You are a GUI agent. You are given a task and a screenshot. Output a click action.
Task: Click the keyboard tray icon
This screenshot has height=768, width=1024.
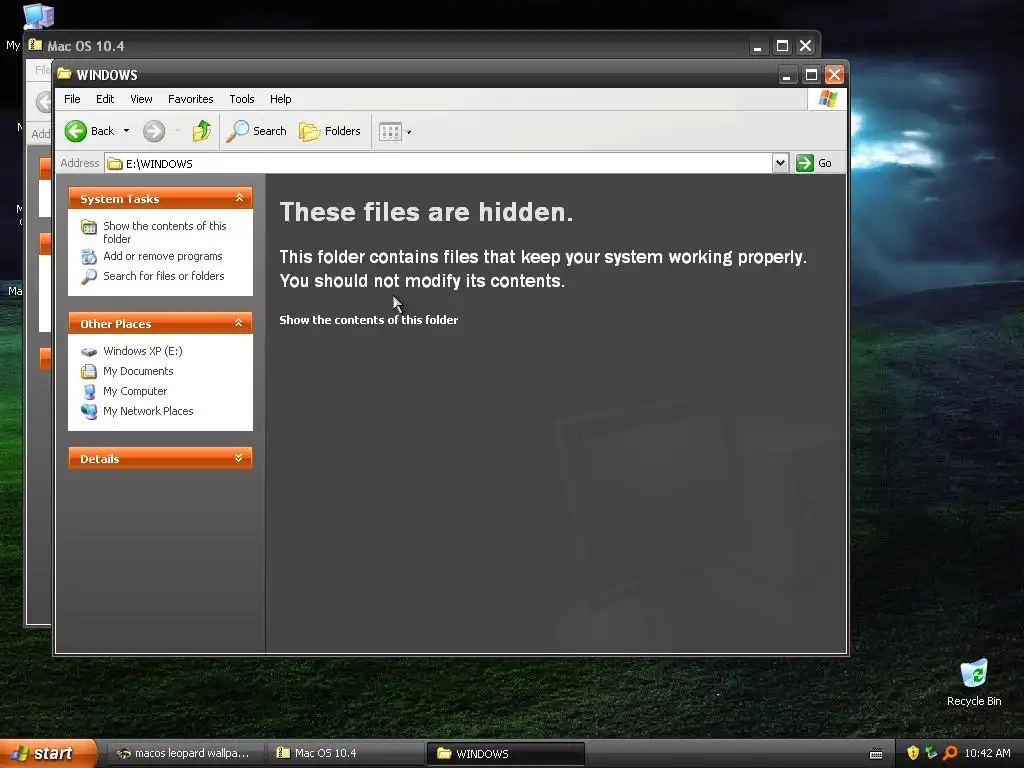876,754
